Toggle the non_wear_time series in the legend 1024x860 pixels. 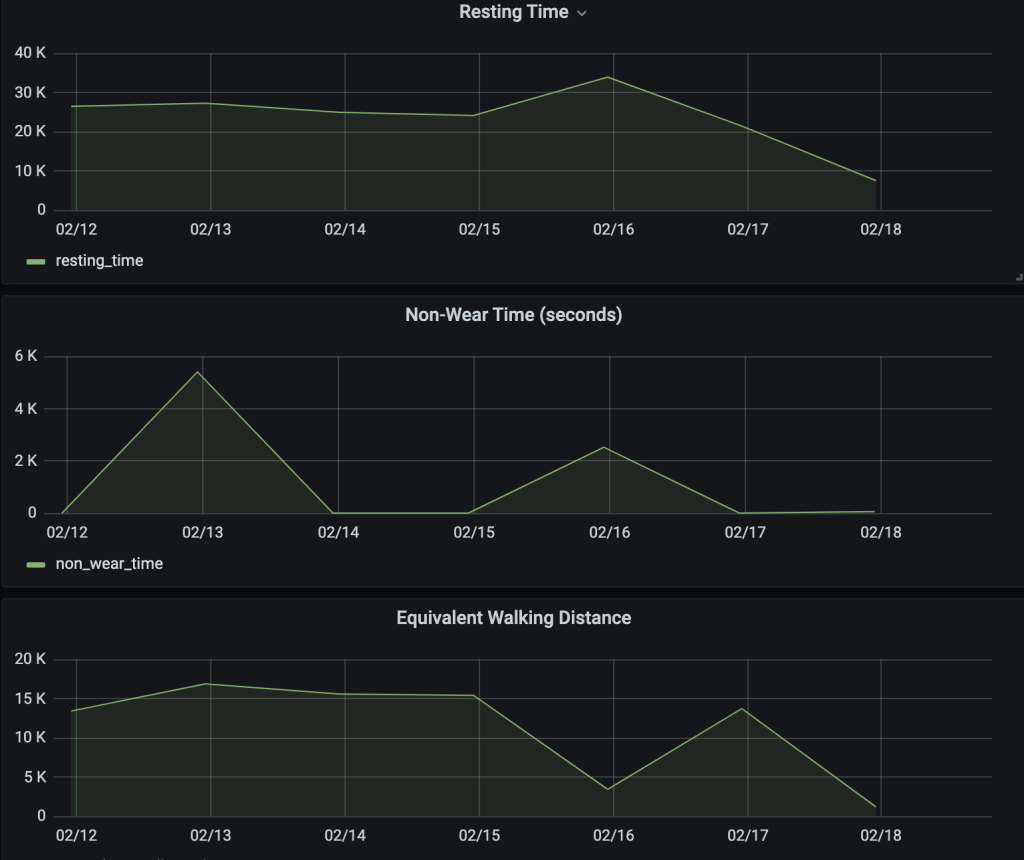tap(109, 564)
